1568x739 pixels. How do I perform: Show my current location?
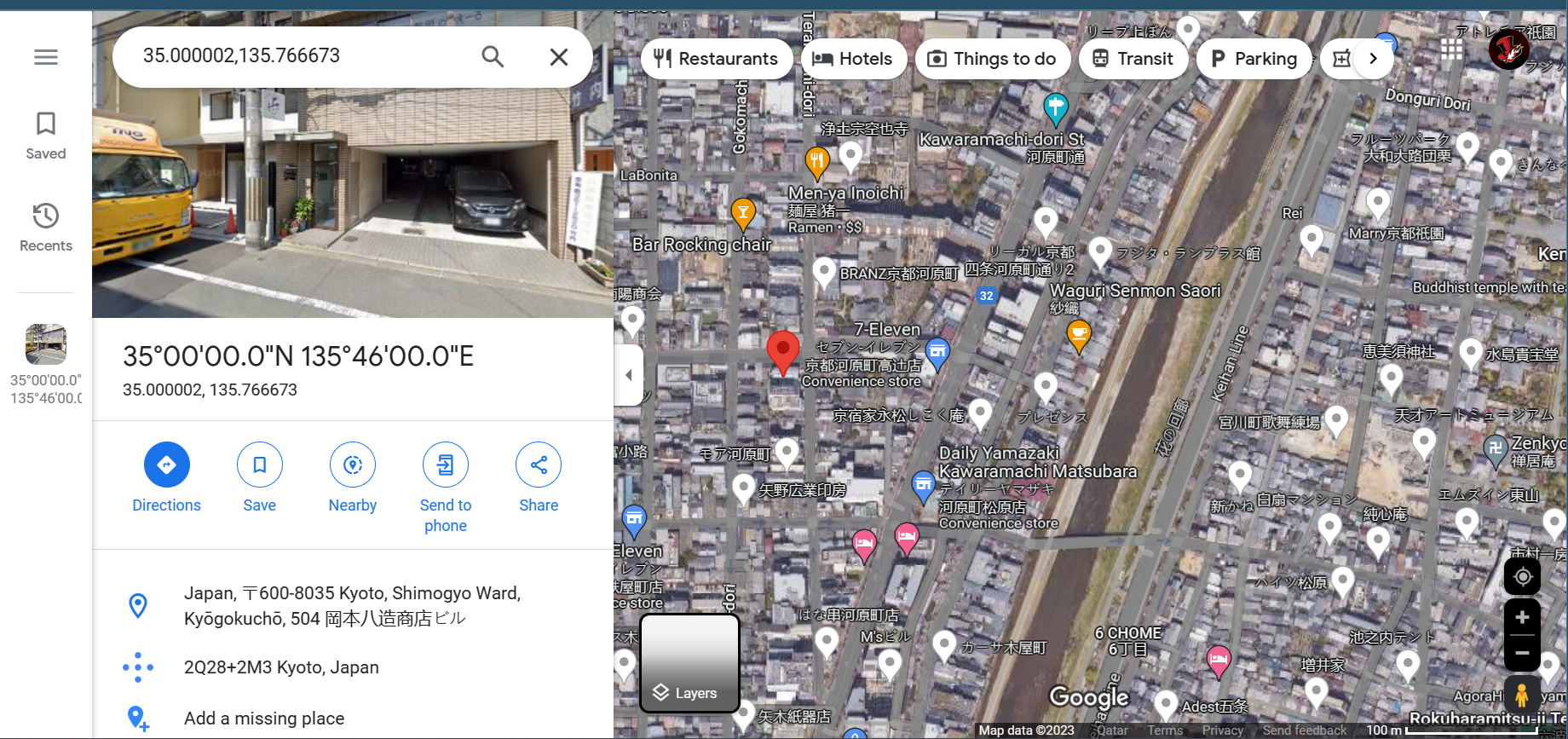[1522, 577]
